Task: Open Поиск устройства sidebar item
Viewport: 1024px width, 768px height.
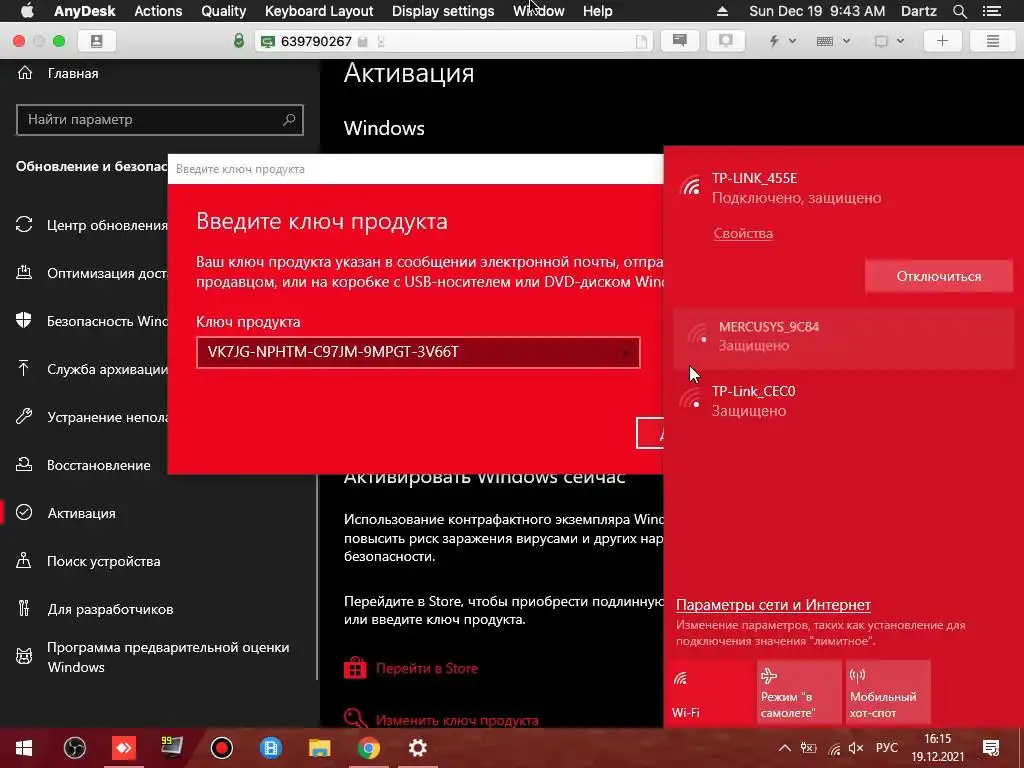Action: pos(88,561)
